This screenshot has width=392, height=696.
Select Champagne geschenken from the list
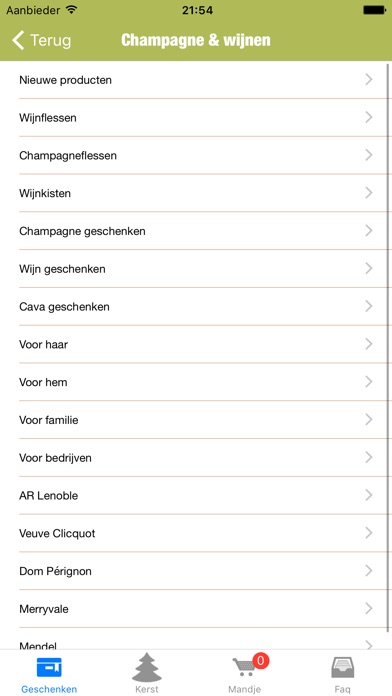[x=196, y=231]
